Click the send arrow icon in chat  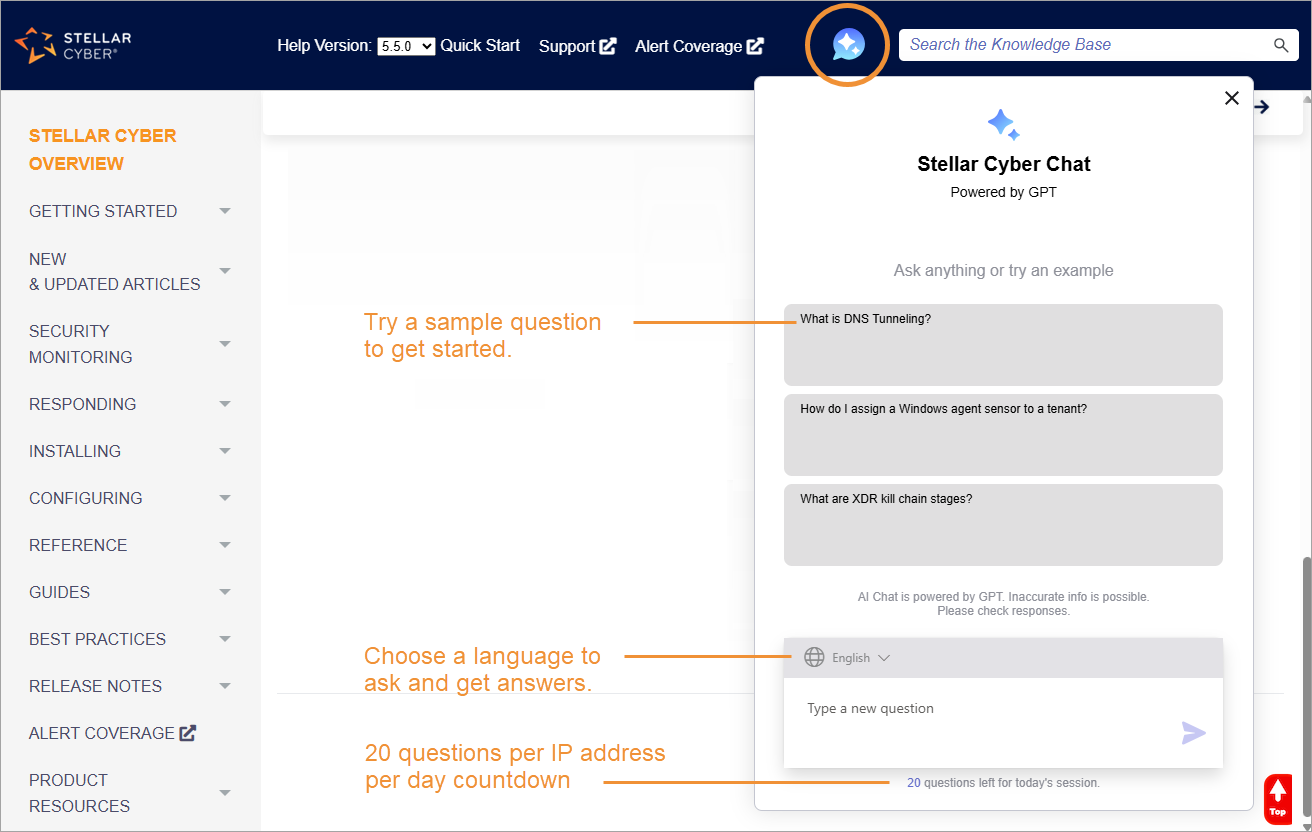click(1193, 733)
